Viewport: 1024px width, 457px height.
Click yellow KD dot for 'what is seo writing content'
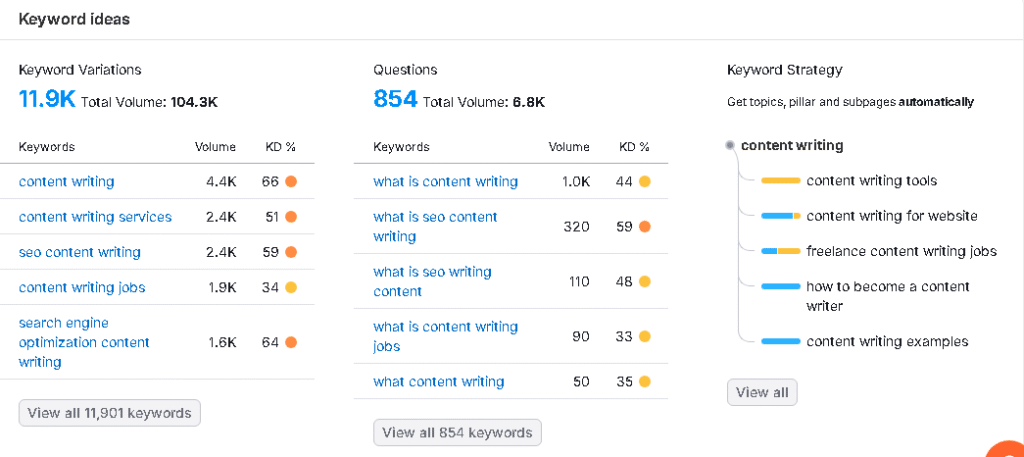pos(645,281)
